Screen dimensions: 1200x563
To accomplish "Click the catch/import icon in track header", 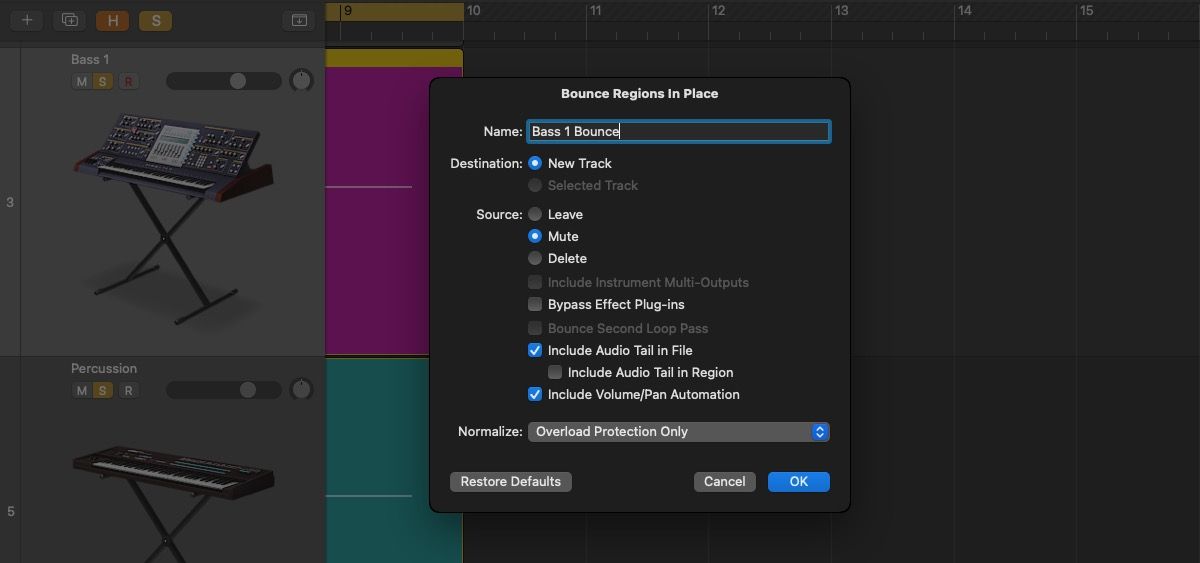I will point(298,20).
